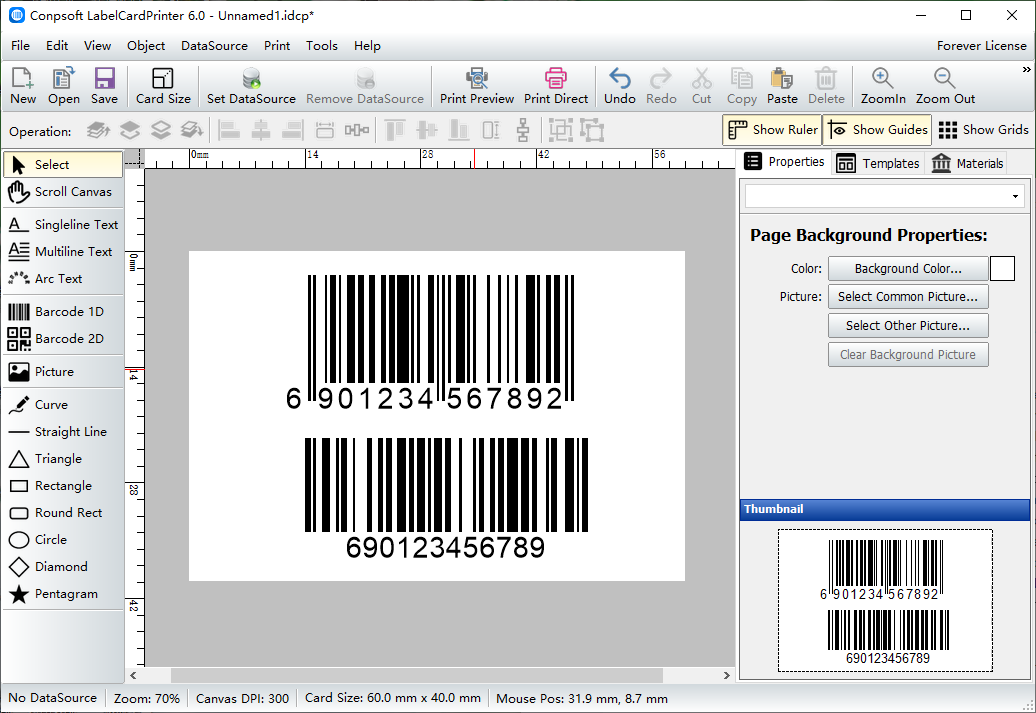The image size is (1036, 713).
Task: Switch to the Materials tab
Action: [967, 163]
